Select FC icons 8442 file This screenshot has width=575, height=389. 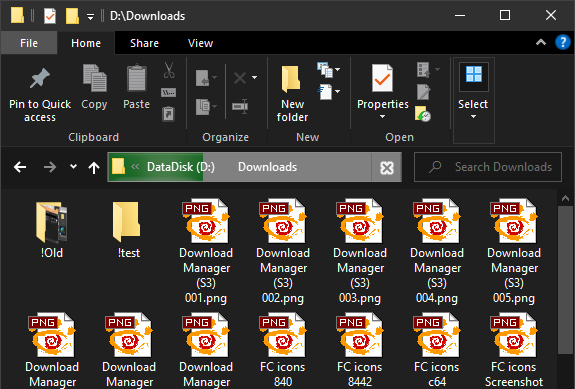pos(360,350)
